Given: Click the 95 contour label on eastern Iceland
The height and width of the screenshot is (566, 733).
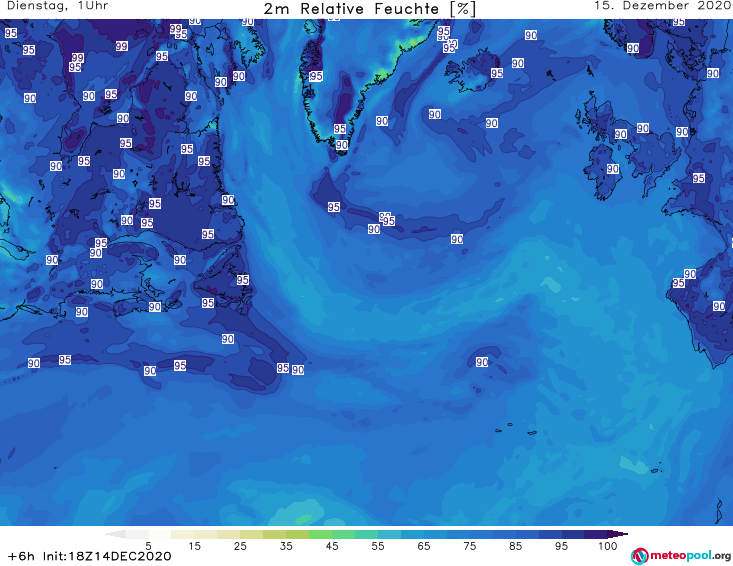Looking at the screenshot, I should click(497, 73).
